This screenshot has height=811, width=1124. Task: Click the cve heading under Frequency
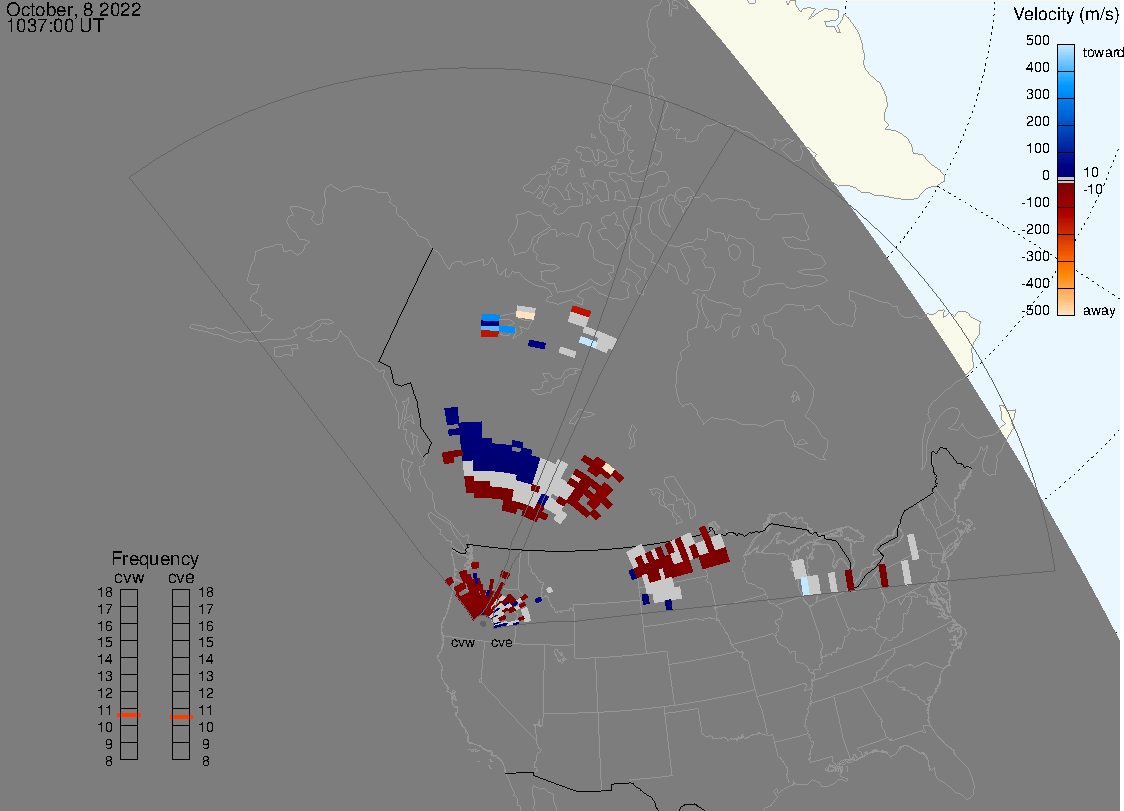click(181, 577)
